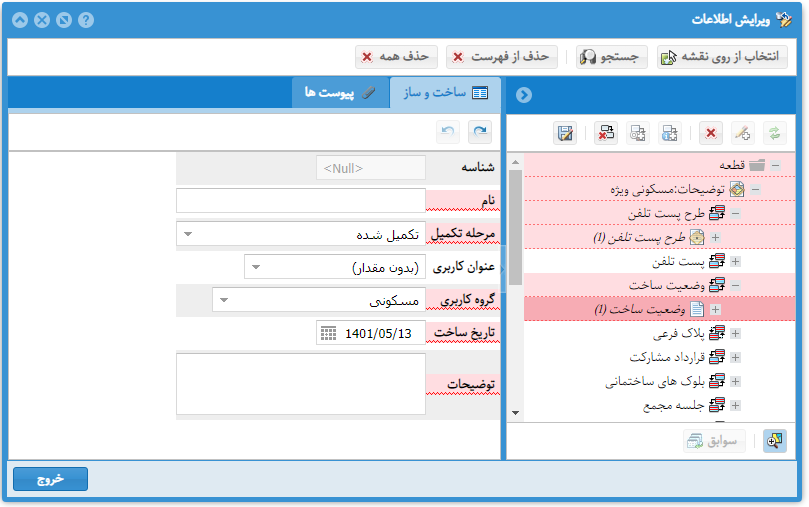The image size is (809, 507).
Task: Click the توضیحات:مسکونی ویژه layer icon
Action: coord(737,189)
